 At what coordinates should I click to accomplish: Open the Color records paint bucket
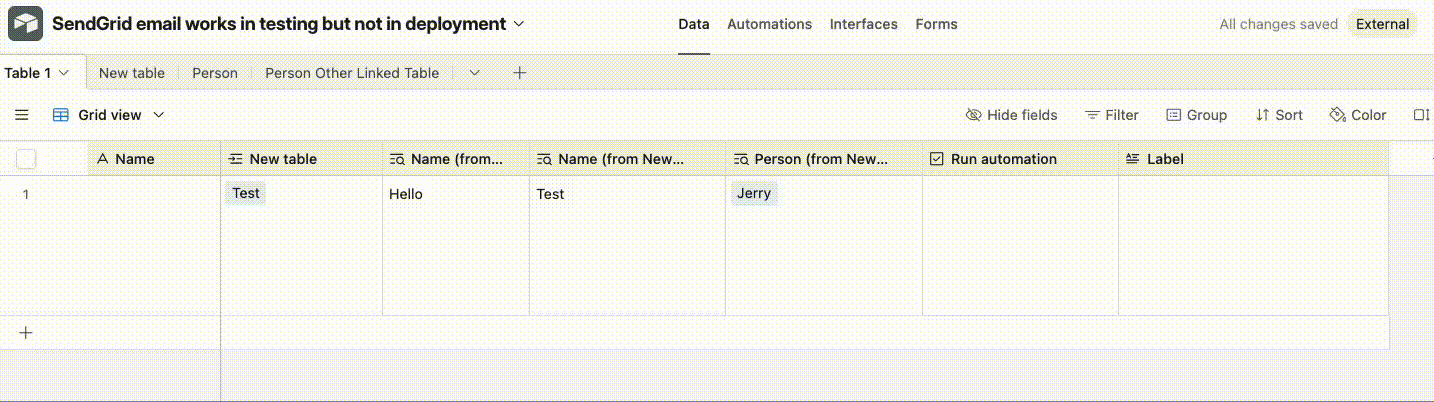[1357, 115]
